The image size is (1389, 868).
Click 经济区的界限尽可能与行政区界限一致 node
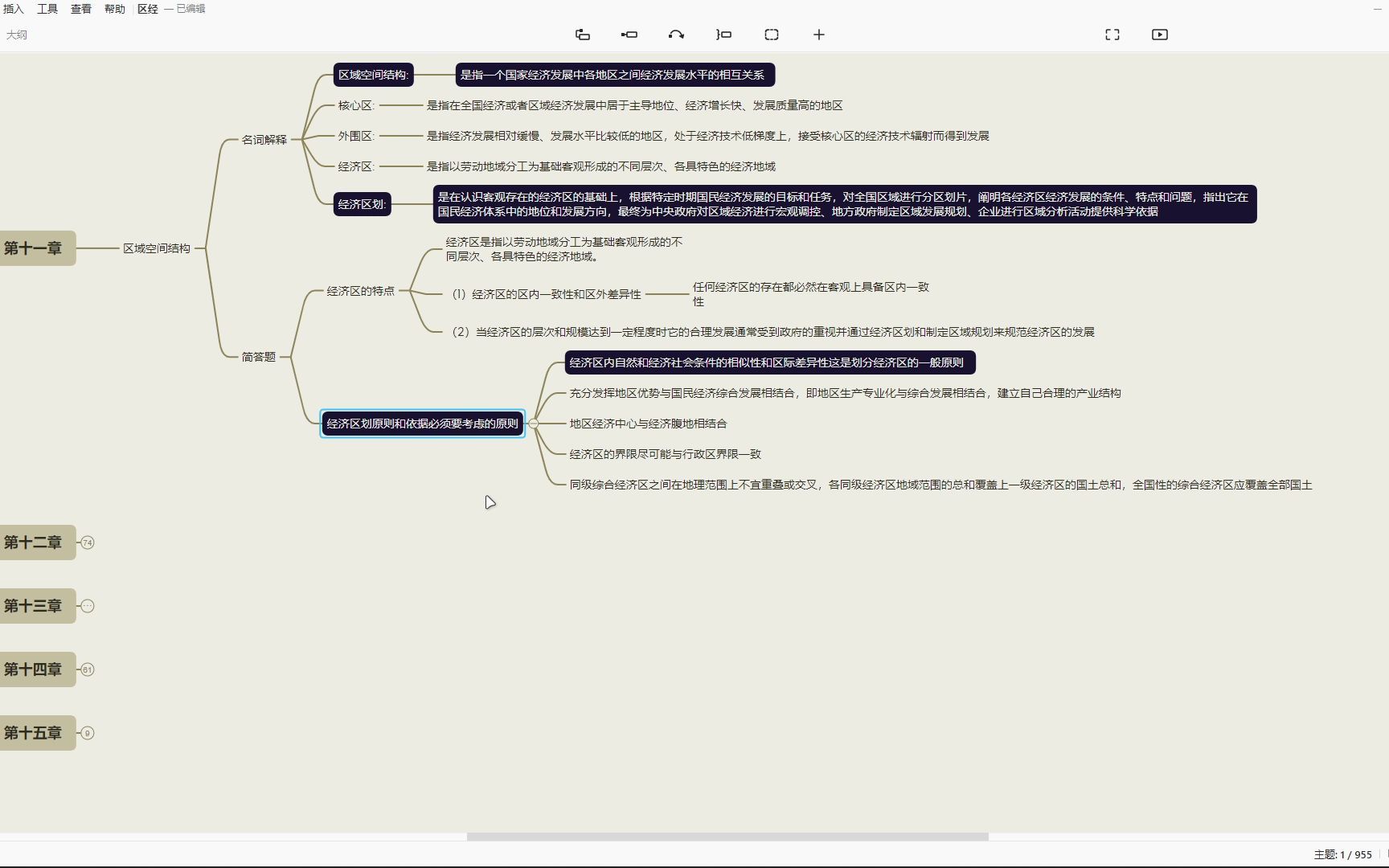coord(665,454)
